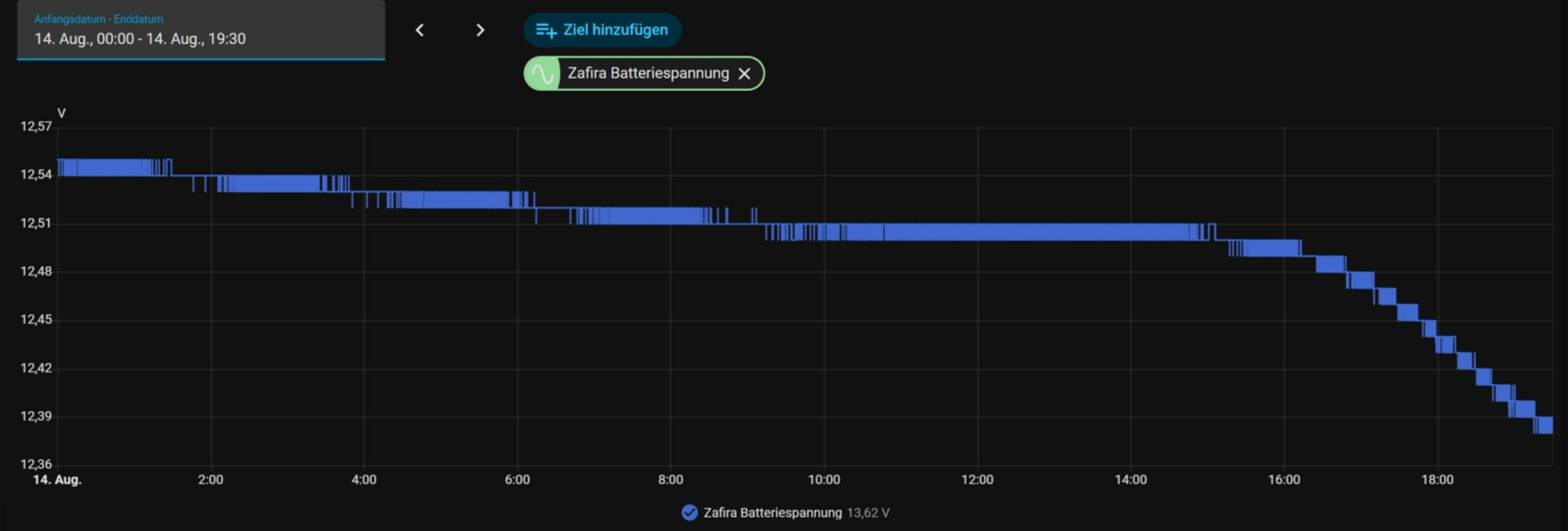Remove the Zafira Batteriespannung chip with X

tap(744, 74)
